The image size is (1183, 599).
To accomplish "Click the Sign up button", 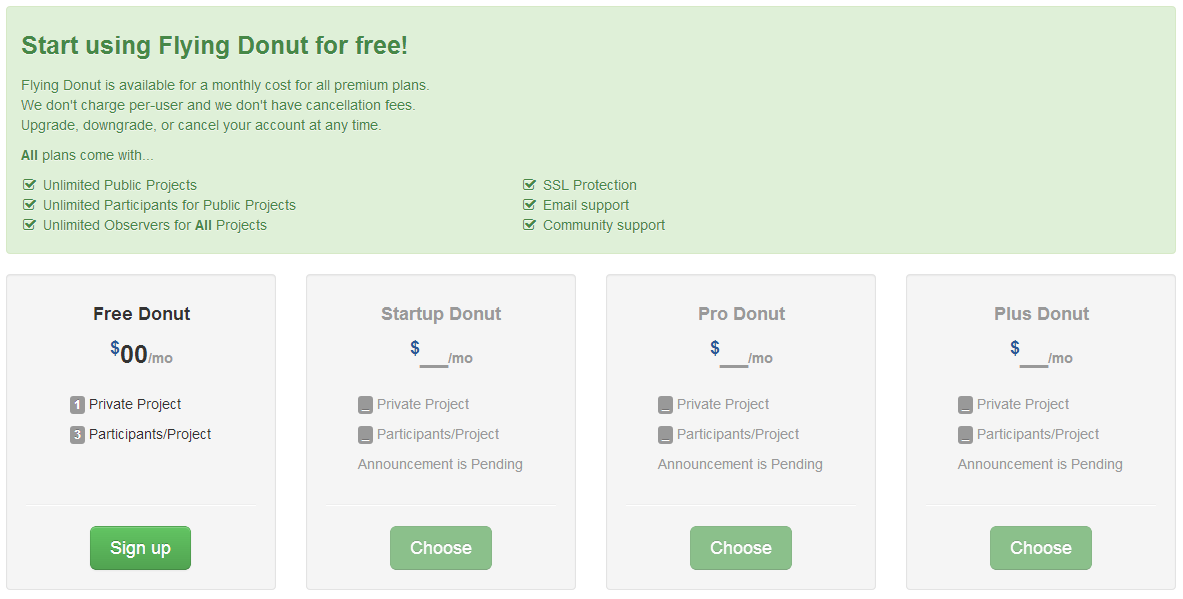I will 140,548.
